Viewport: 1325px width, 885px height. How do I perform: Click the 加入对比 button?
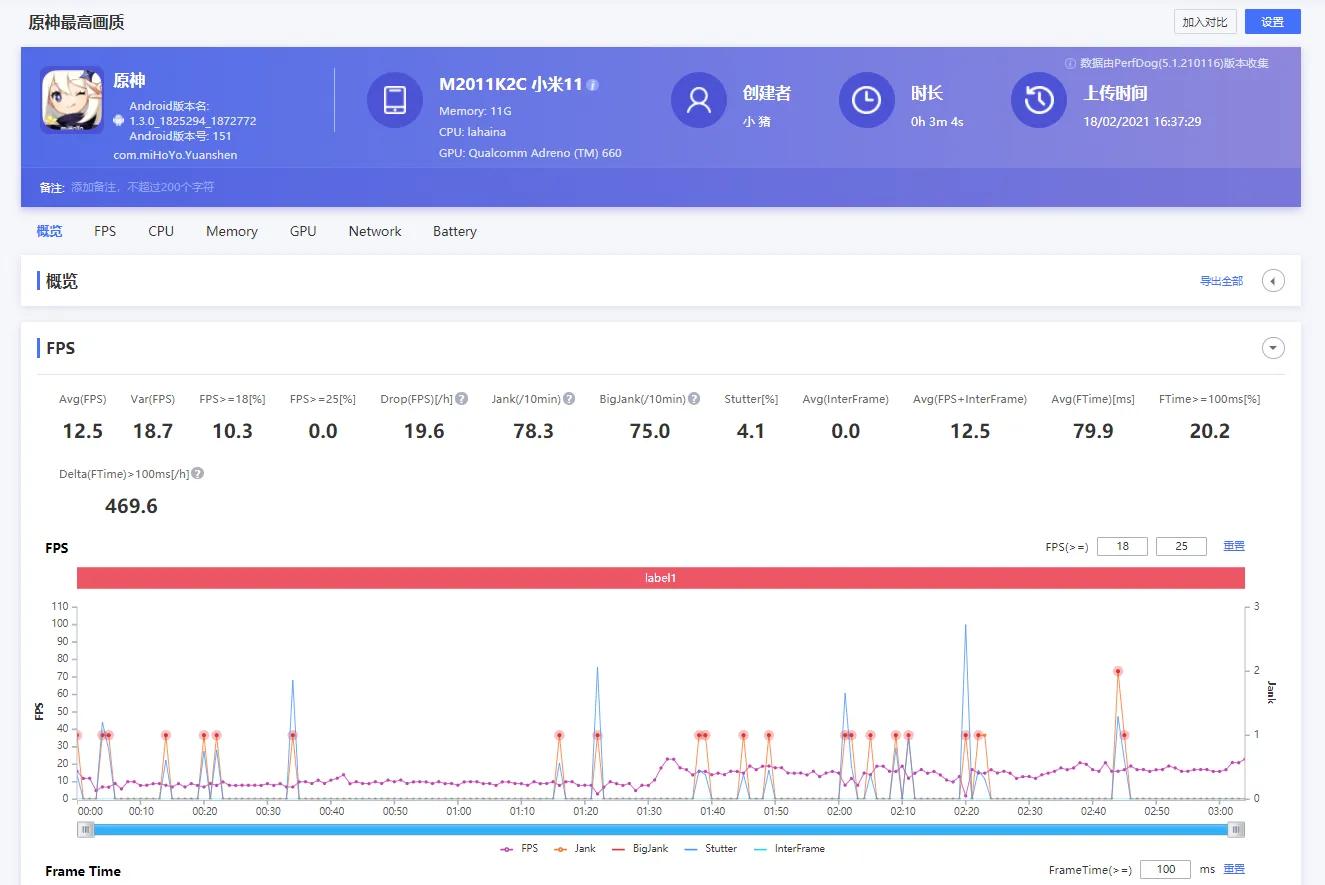pos(1205,22)
